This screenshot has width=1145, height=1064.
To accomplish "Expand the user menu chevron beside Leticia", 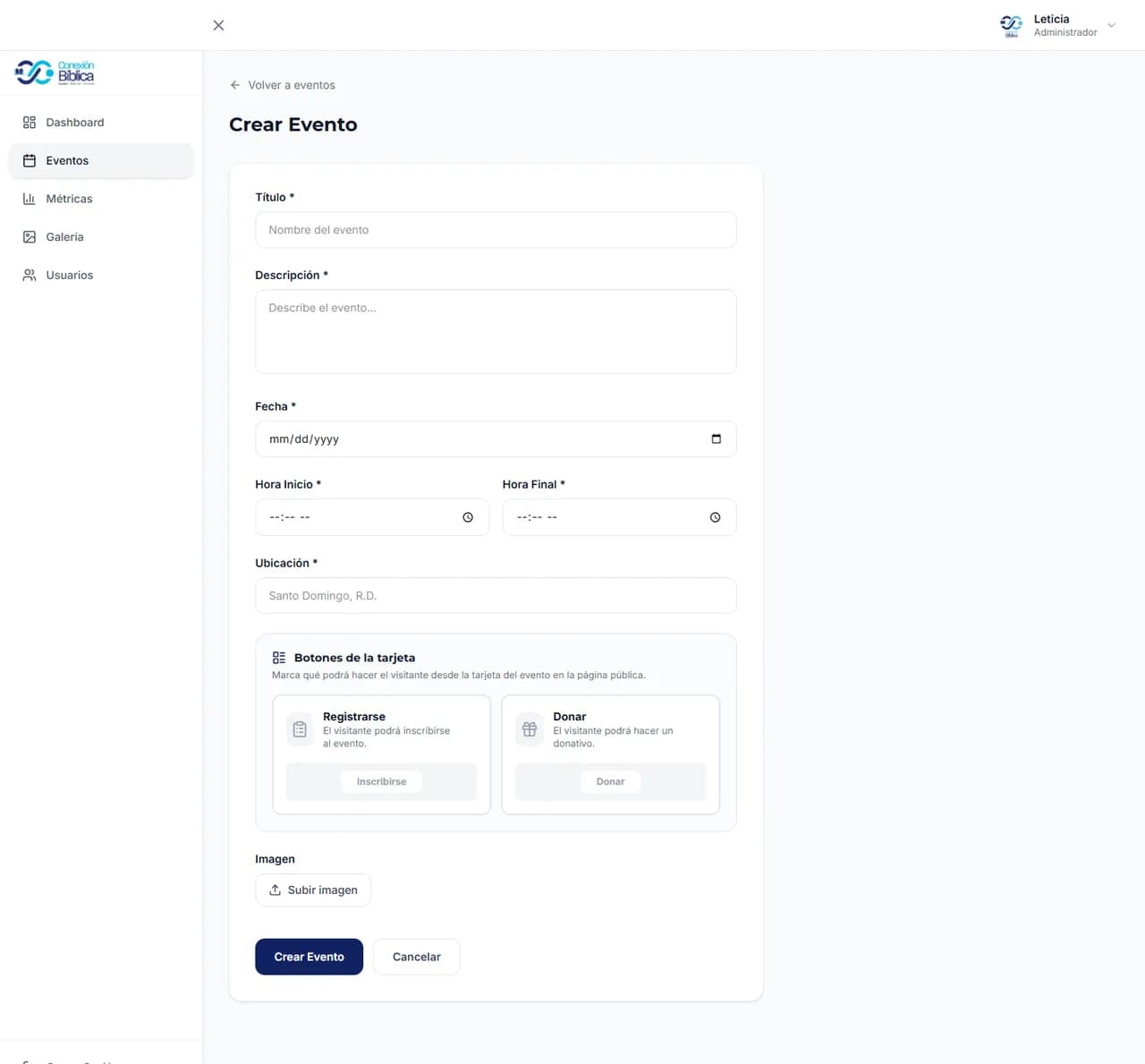I will [x=1112, y=25].
